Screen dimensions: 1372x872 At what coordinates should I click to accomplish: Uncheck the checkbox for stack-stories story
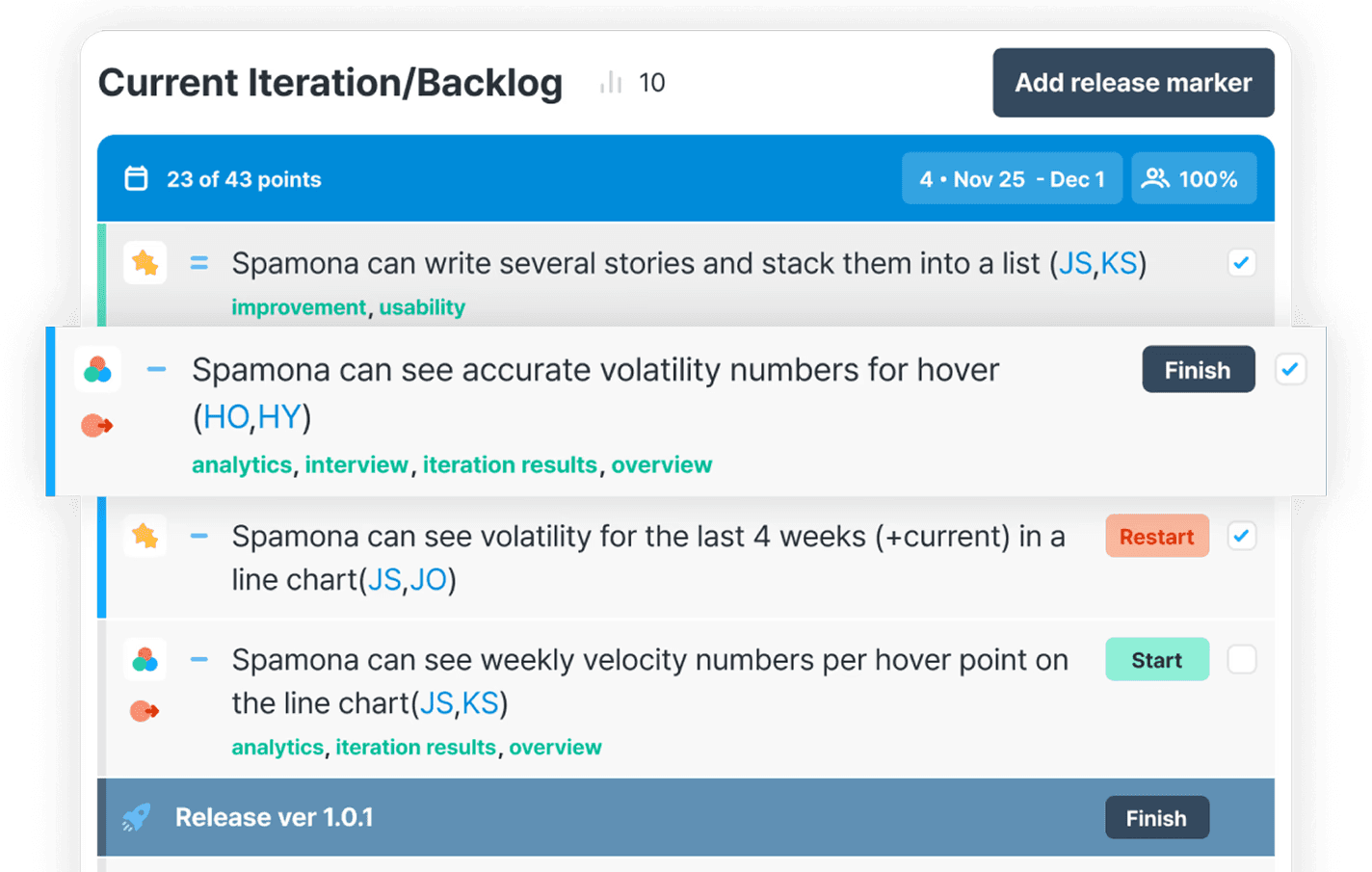(1241, 263)
